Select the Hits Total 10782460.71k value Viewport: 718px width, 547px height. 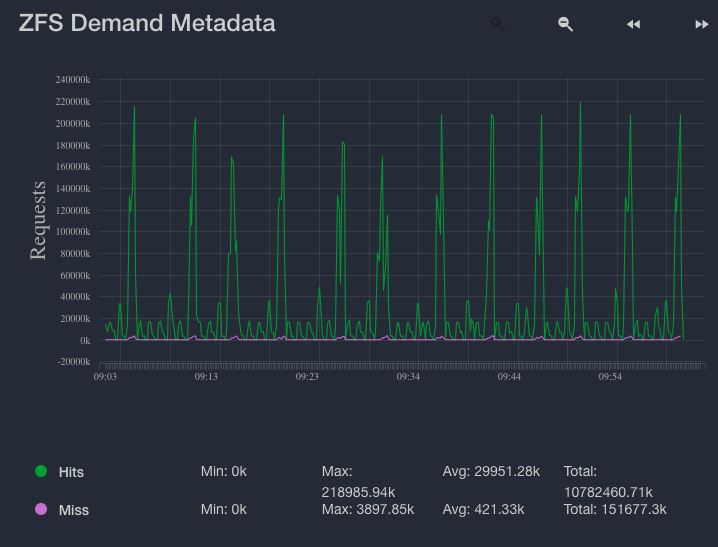click(608, 482)
